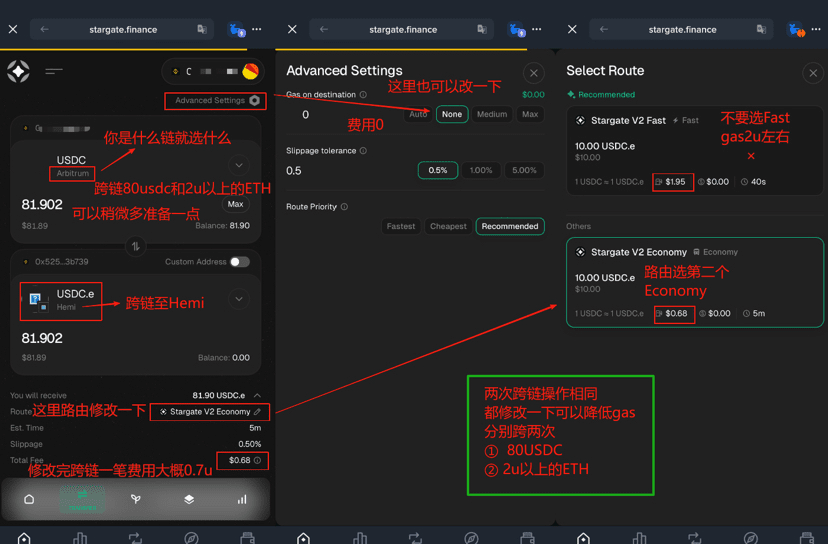Click the translate icon in the left address bar
Screen dimensions: 828x544
click(202, 30)
